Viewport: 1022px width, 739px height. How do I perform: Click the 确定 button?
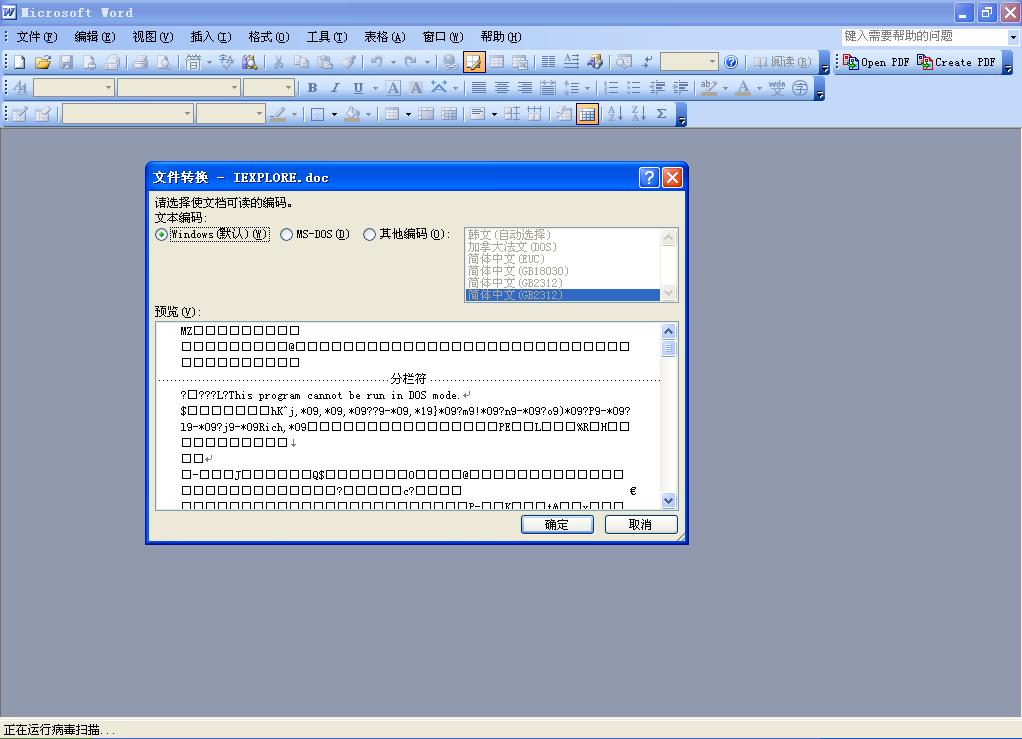point(557,525)
